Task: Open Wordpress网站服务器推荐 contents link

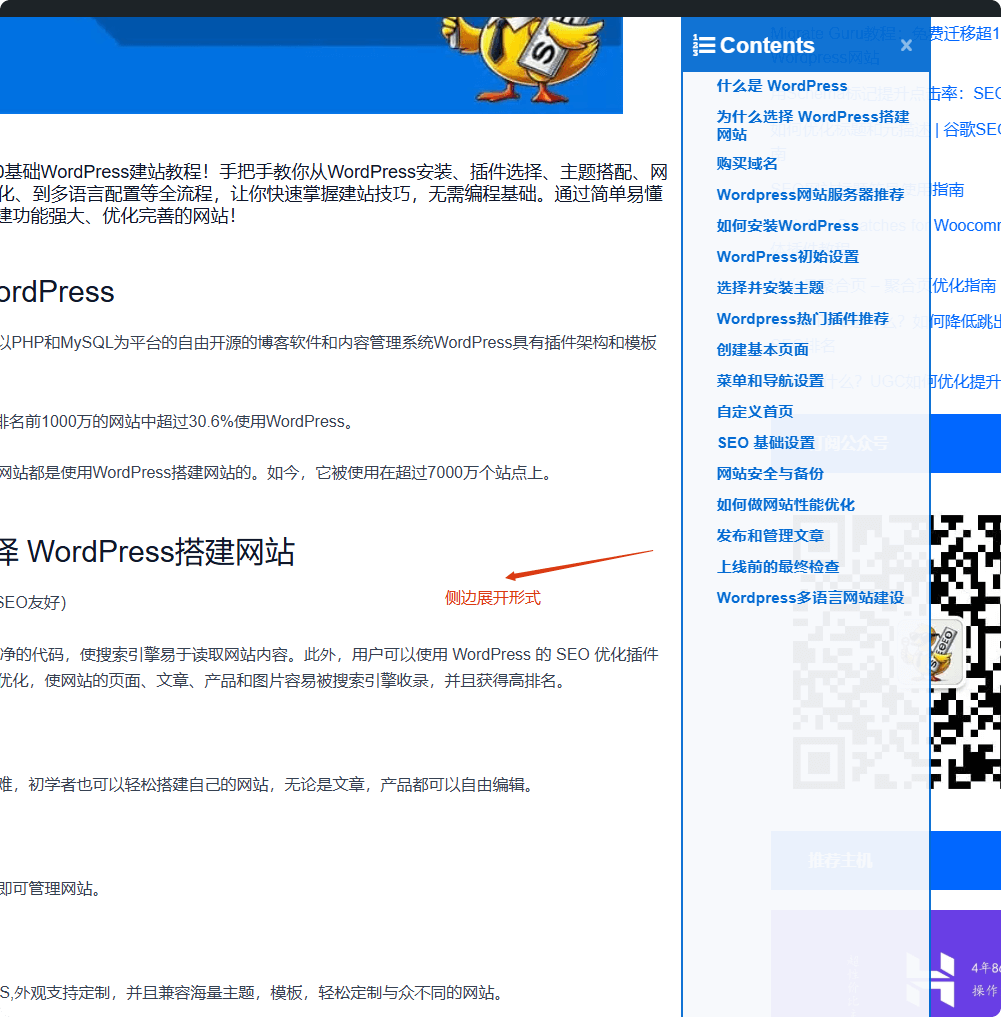Action: point(810,195)
